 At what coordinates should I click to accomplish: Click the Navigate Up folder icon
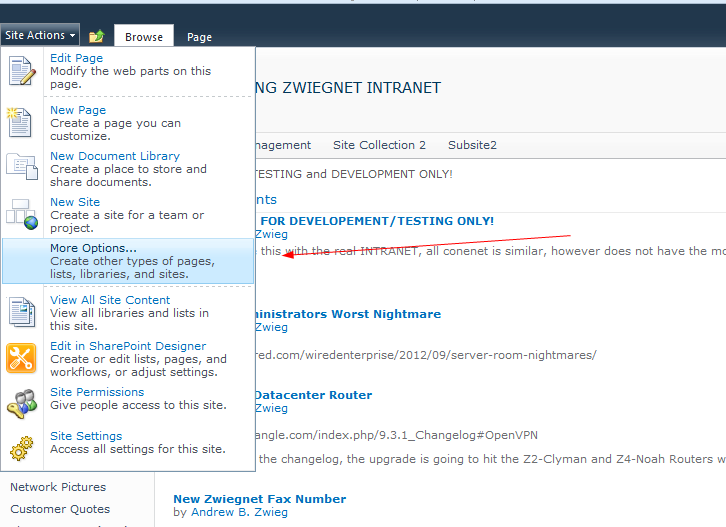click(97, 36)
